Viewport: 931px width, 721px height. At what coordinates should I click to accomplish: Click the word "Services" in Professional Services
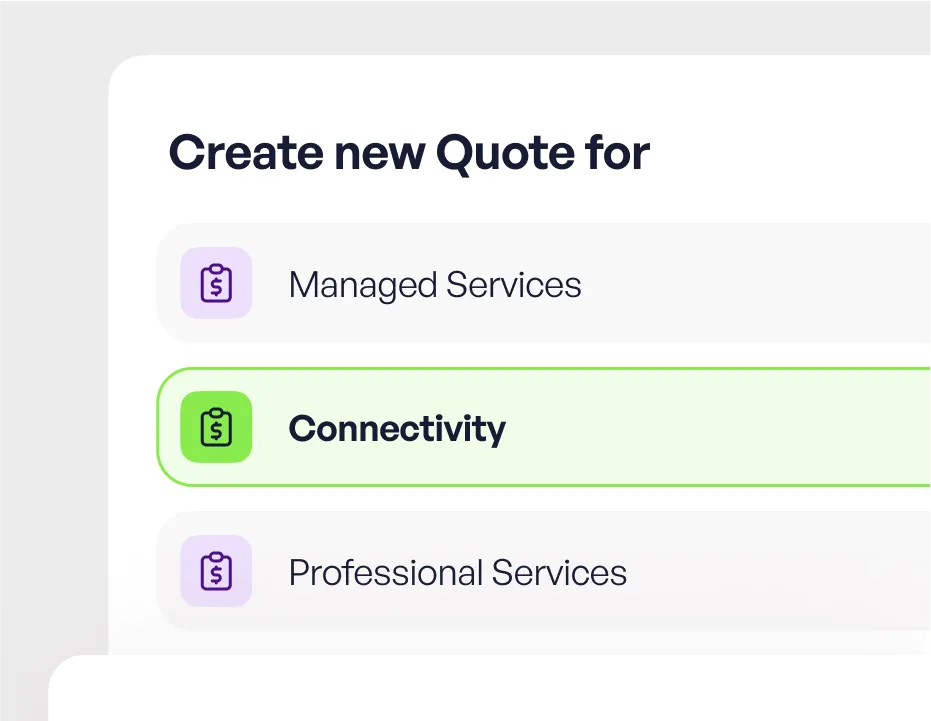559,573
